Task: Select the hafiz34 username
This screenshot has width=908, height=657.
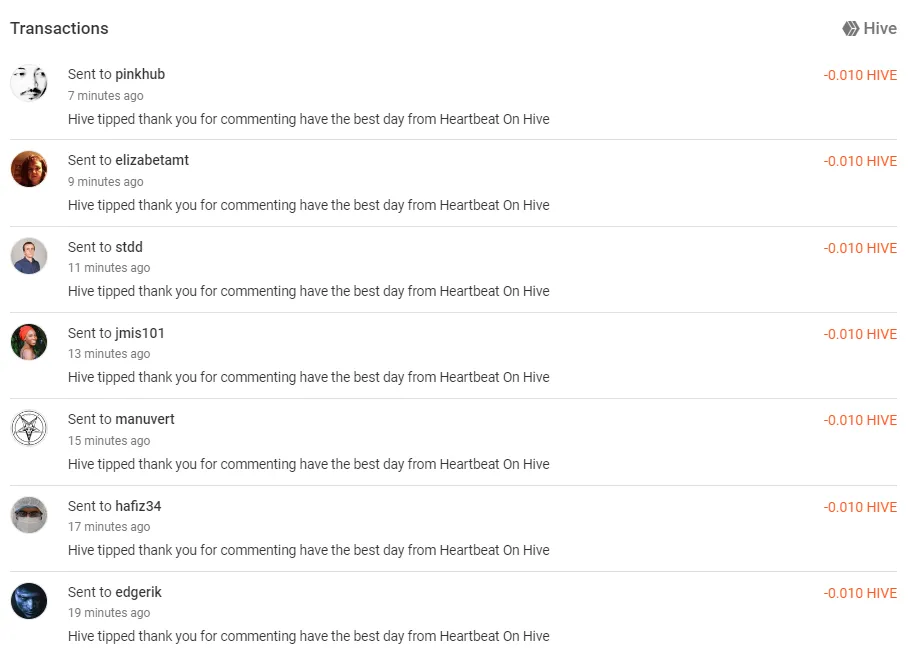Action: 138,506
